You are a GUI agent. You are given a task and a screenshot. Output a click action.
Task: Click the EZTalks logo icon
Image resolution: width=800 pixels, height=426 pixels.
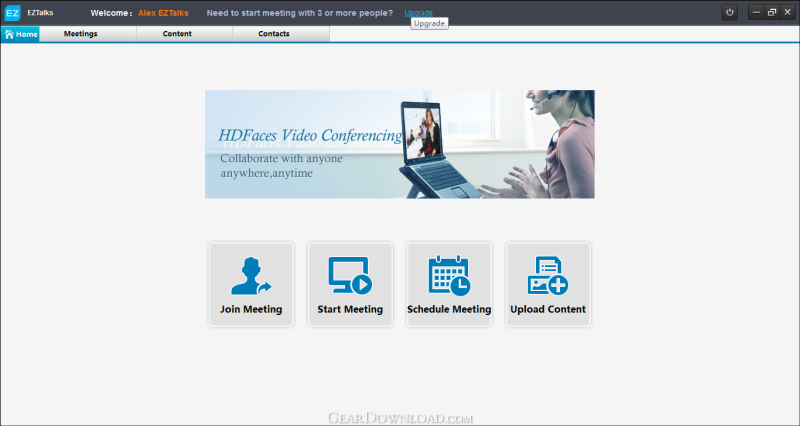[12, 13]
